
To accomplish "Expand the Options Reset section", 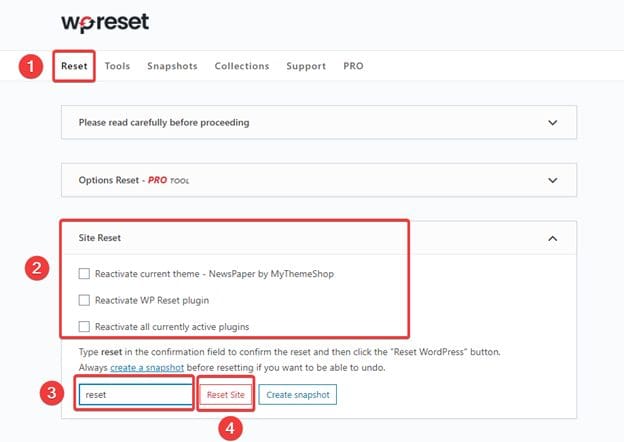I will 553,181.
